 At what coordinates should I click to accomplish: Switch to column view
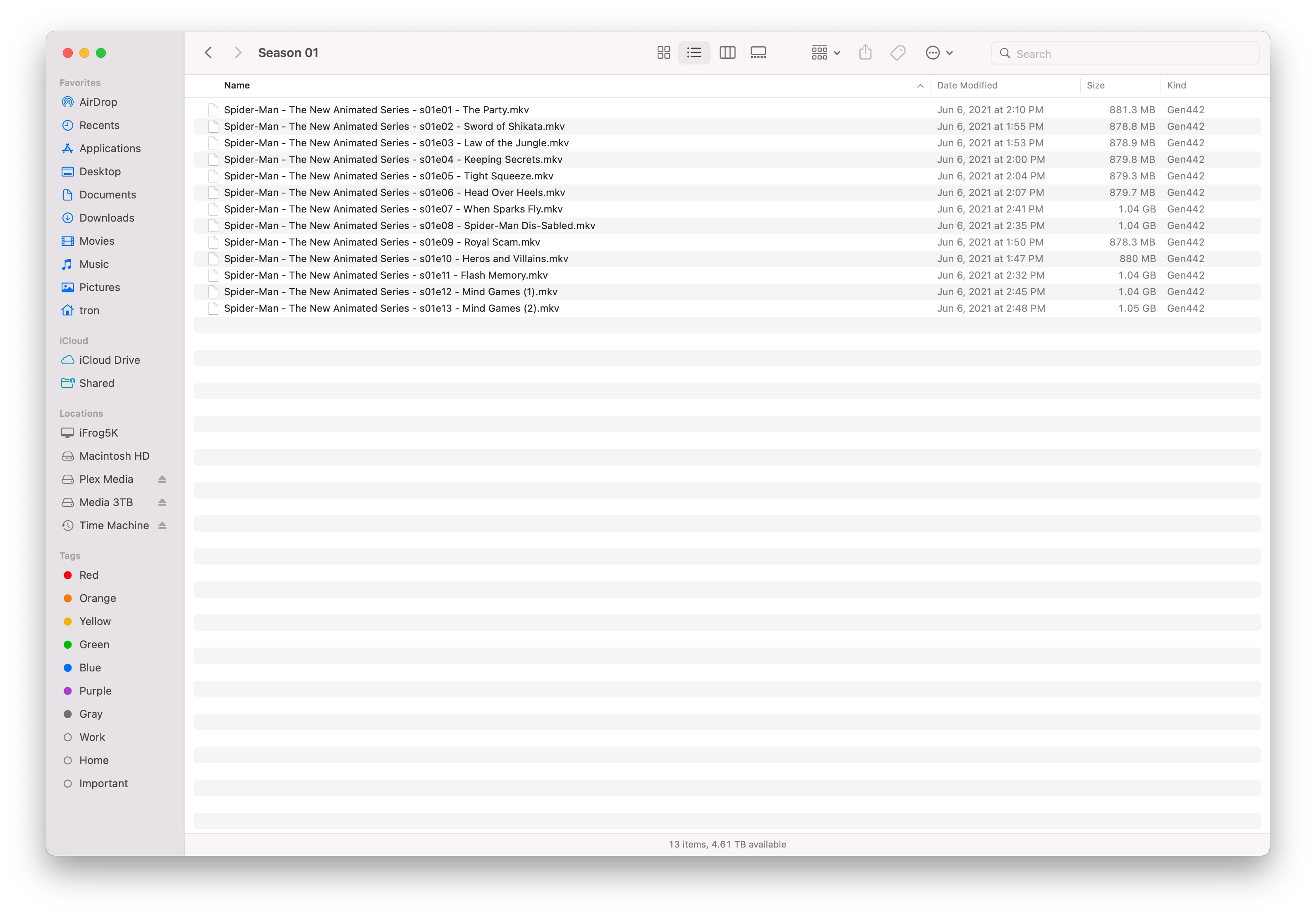[x=727, y=53]
